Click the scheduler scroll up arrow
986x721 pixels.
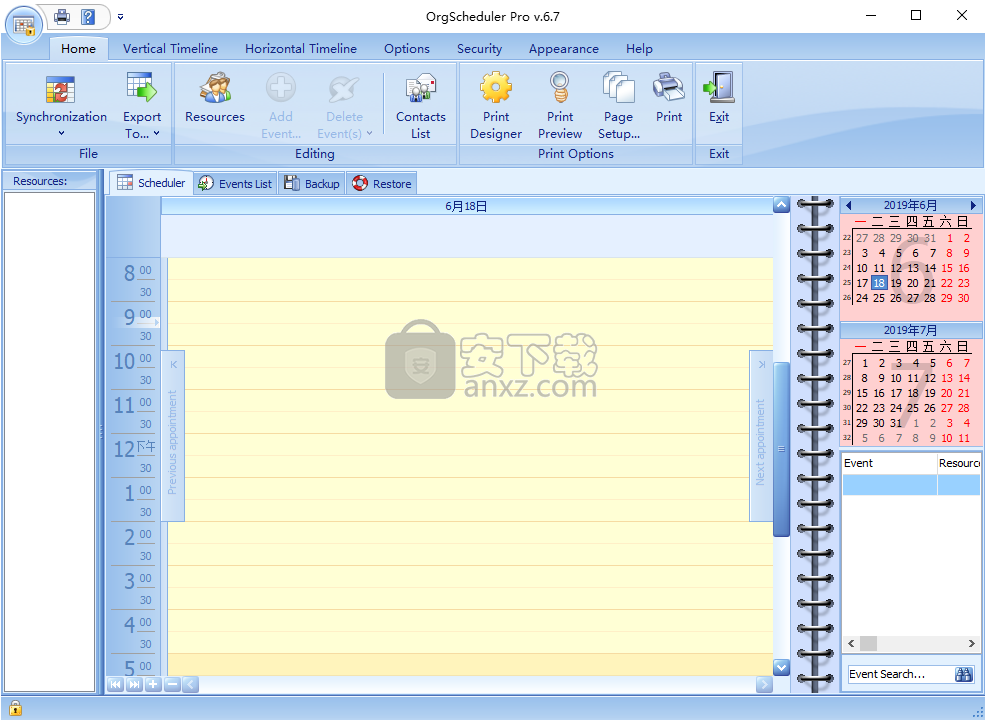click(x=781, y=205)
